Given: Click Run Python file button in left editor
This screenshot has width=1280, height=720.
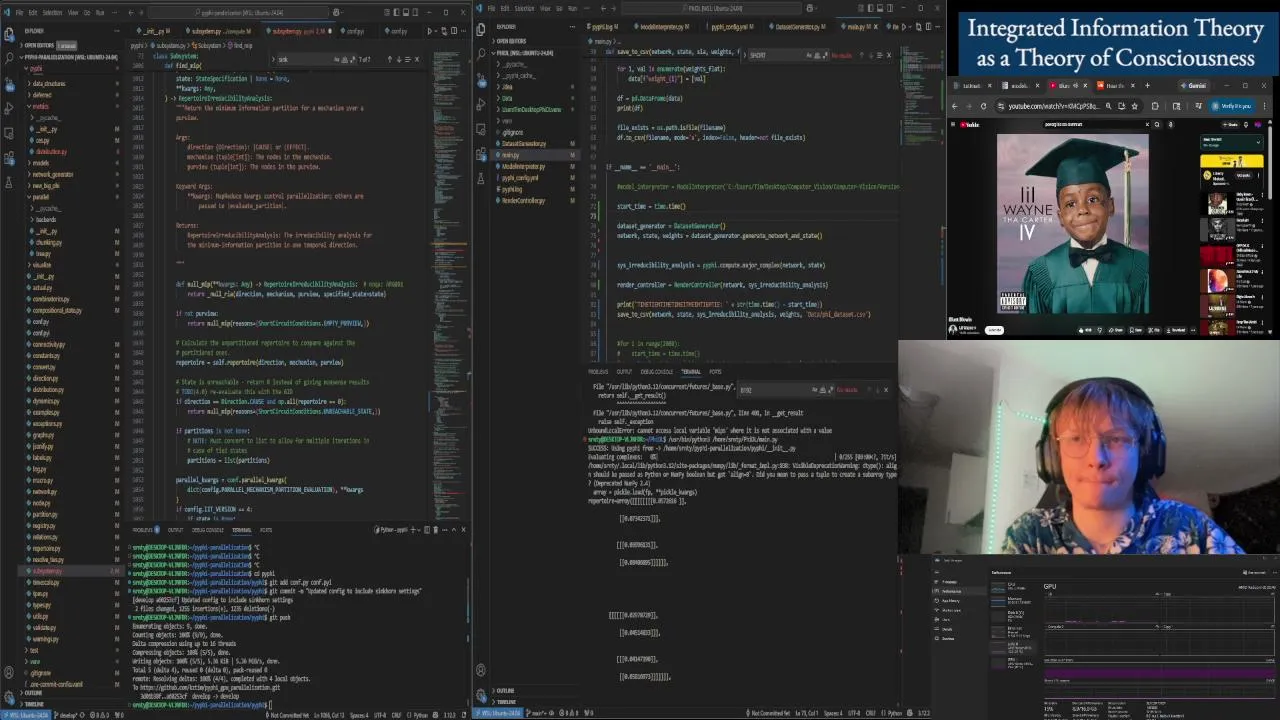Looking at the screenshot, I should 430,31.
